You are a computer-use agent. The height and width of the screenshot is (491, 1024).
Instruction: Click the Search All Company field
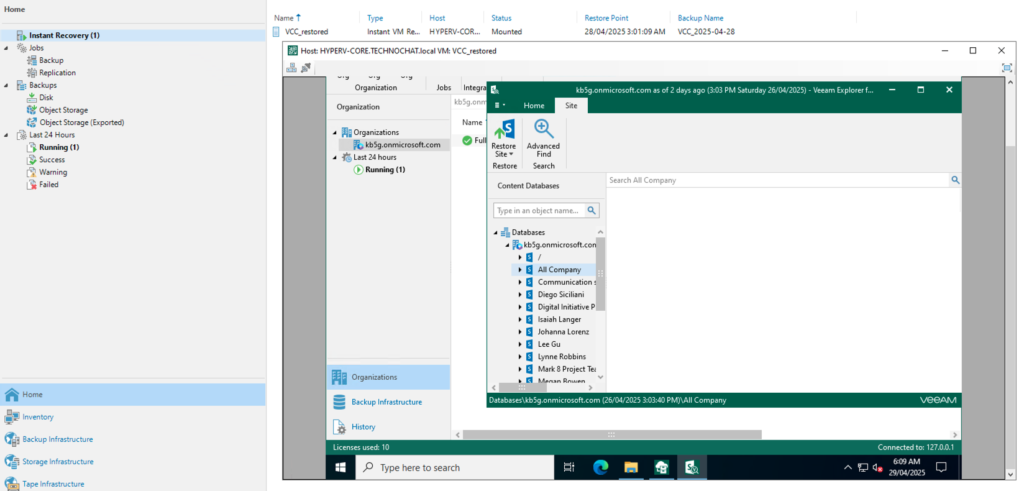coord(776,180)
